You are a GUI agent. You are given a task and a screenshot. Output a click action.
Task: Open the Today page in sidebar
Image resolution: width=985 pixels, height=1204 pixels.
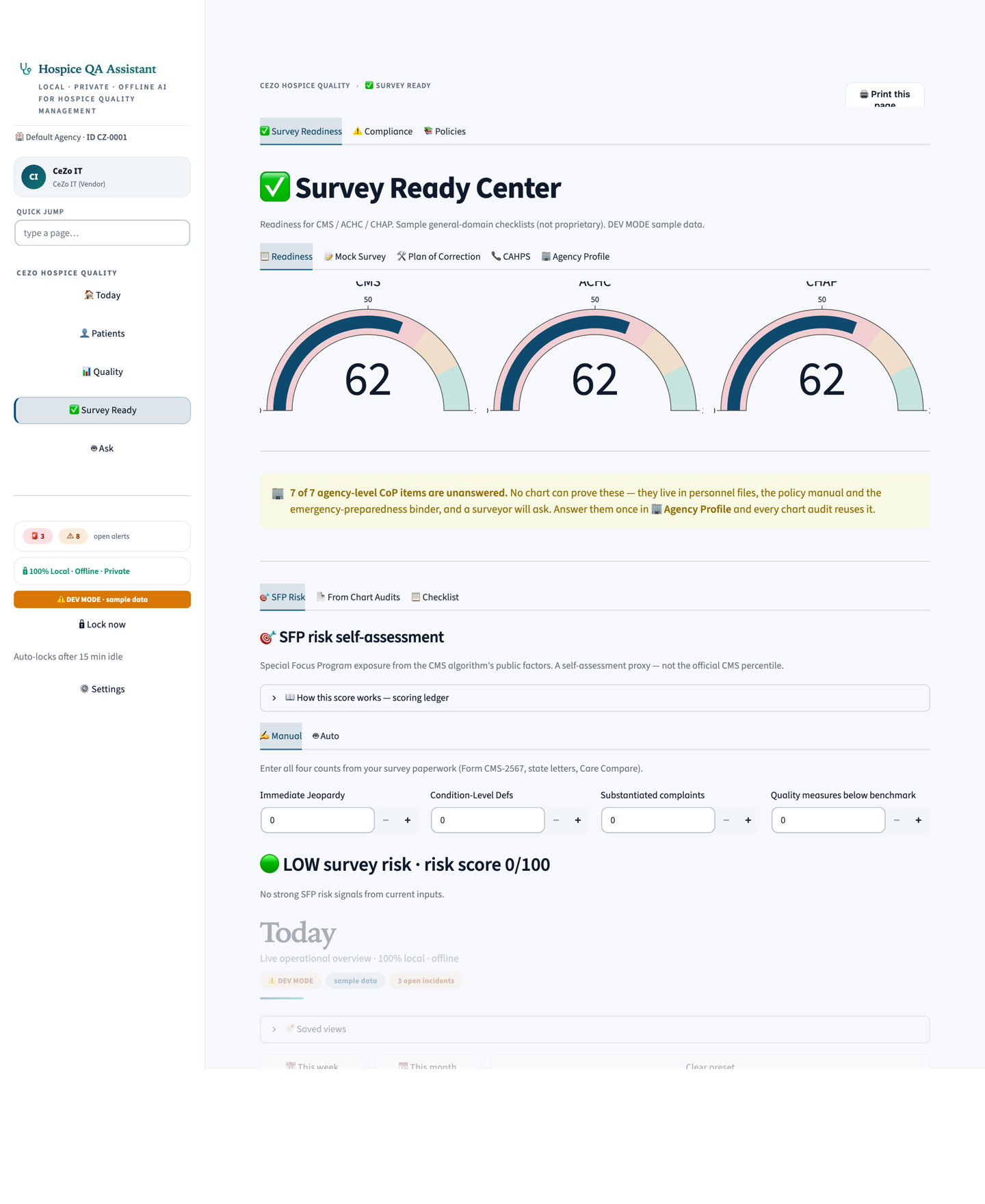[x=103, y=295]
